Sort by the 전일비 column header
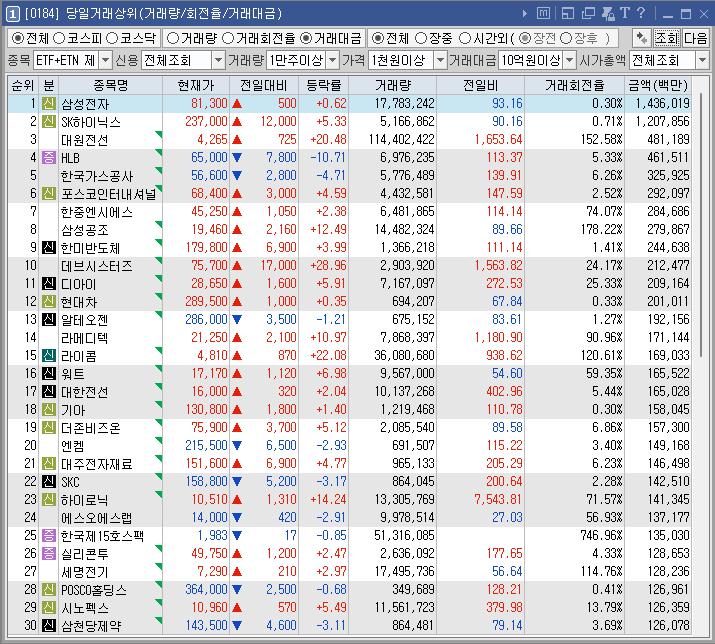Viewport: 715px width, 644px height. pos(480,85)
